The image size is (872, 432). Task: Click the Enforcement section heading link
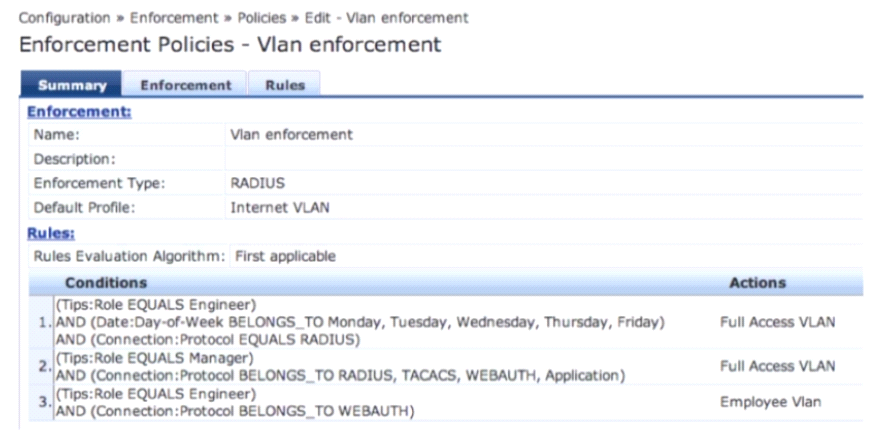click(x=79, y=112)
